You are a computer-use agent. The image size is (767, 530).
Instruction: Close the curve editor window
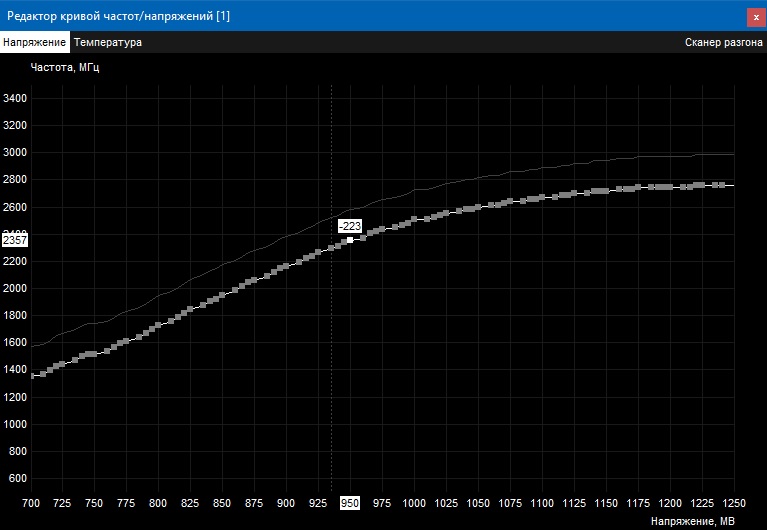click(756, 17)
